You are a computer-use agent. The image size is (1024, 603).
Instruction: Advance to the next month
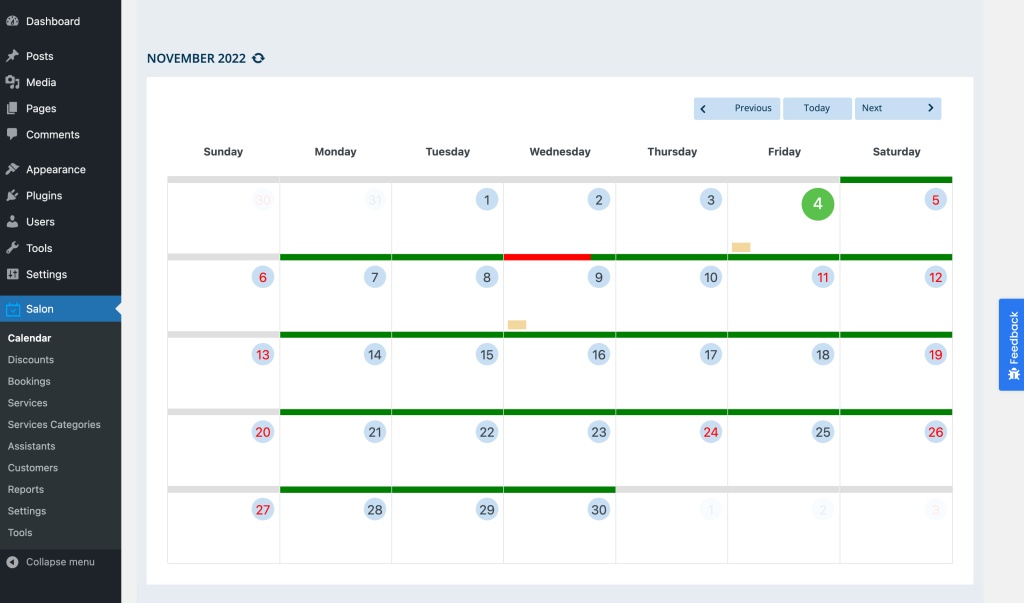click(897, 108)
